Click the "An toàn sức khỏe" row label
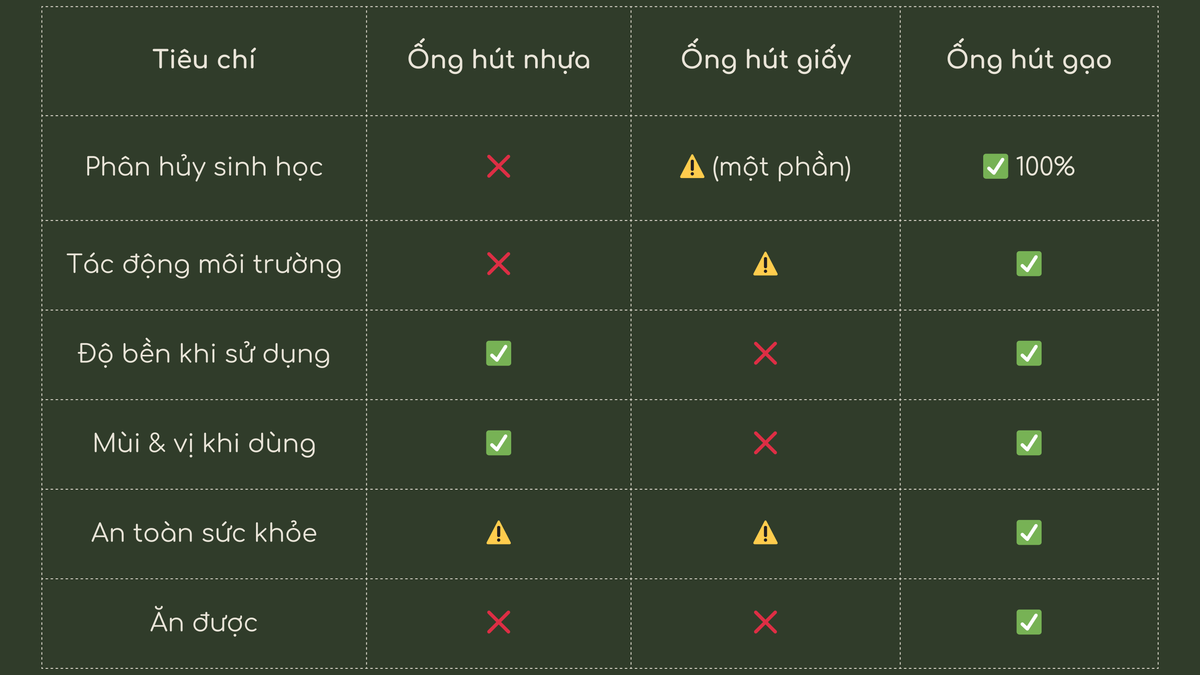Image resolution: width=1200 pixels, height=675 pixels. [x=204, y=533]
